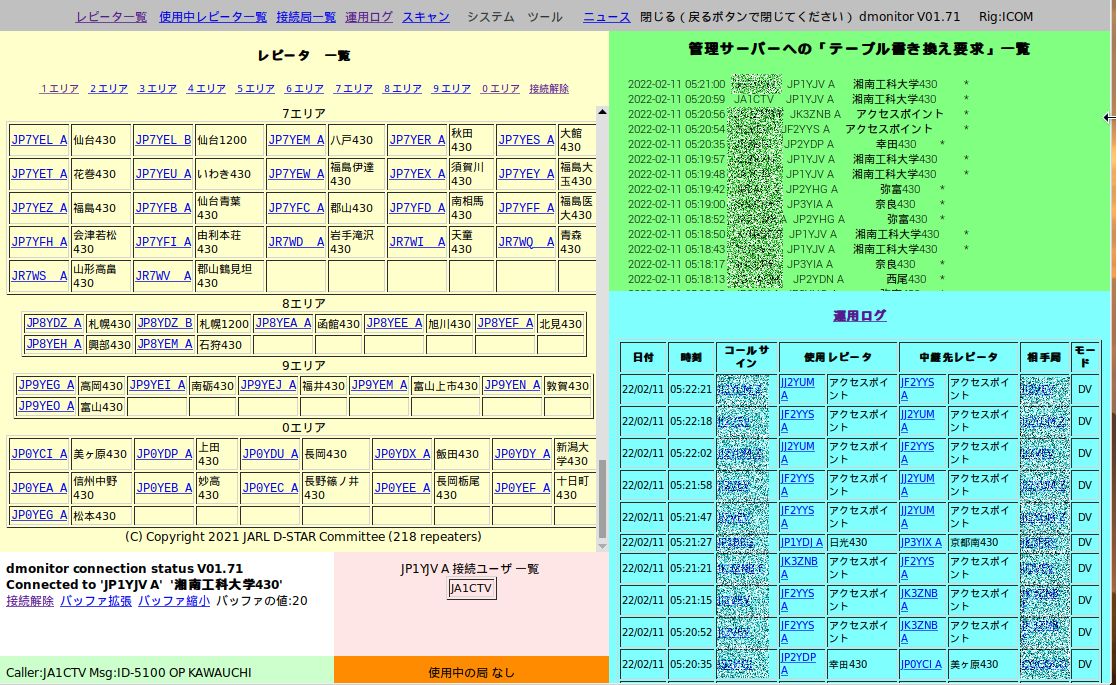Jump to 1エリア repeater list
This screenshot has height=685, width=1117.
pos(59,88)
